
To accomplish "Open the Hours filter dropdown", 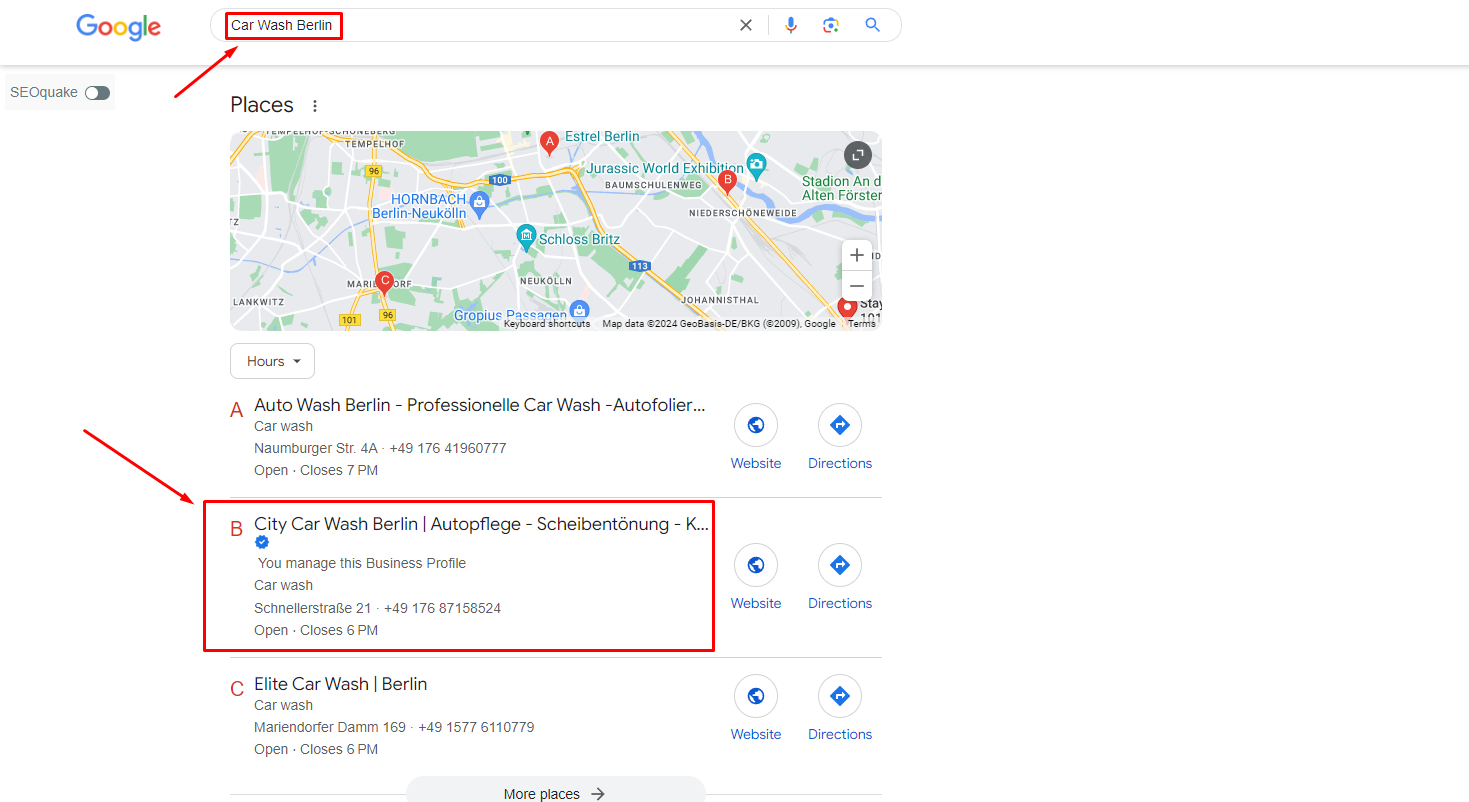I will (x=272, y=361).
